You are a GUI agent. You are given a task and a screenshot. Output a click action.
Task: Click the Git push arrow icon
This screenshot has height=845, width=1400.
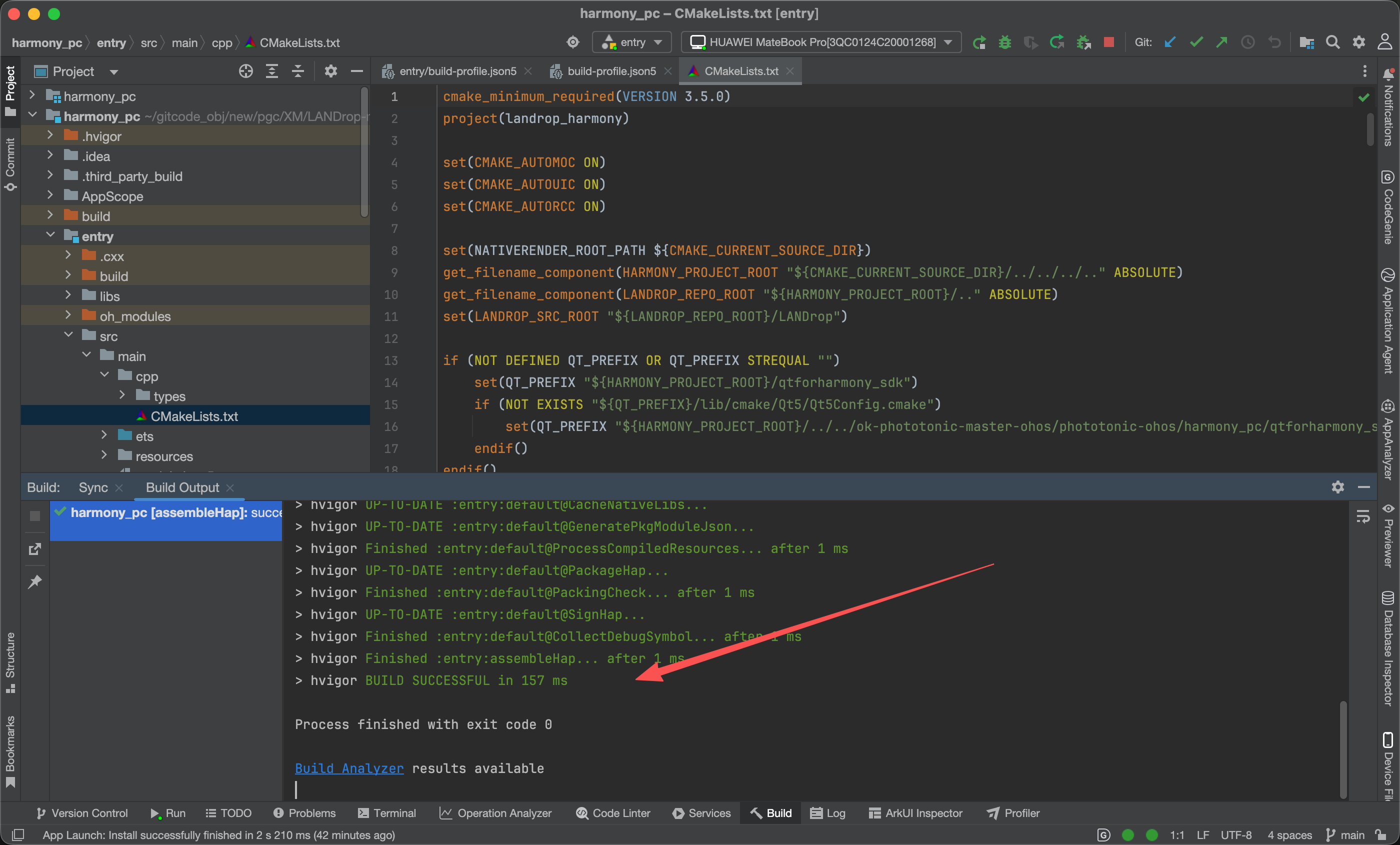click(1221, 42)
